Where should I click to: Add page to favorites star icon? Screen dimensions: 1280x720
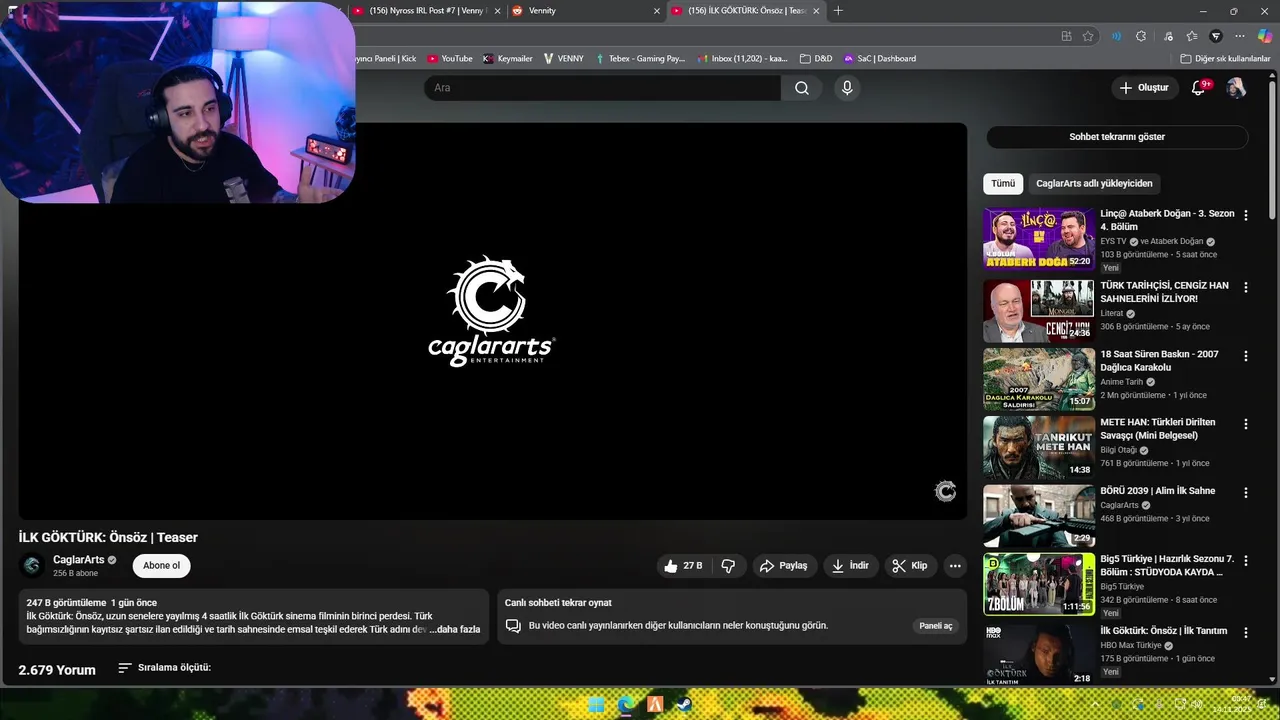[1088, 36]
